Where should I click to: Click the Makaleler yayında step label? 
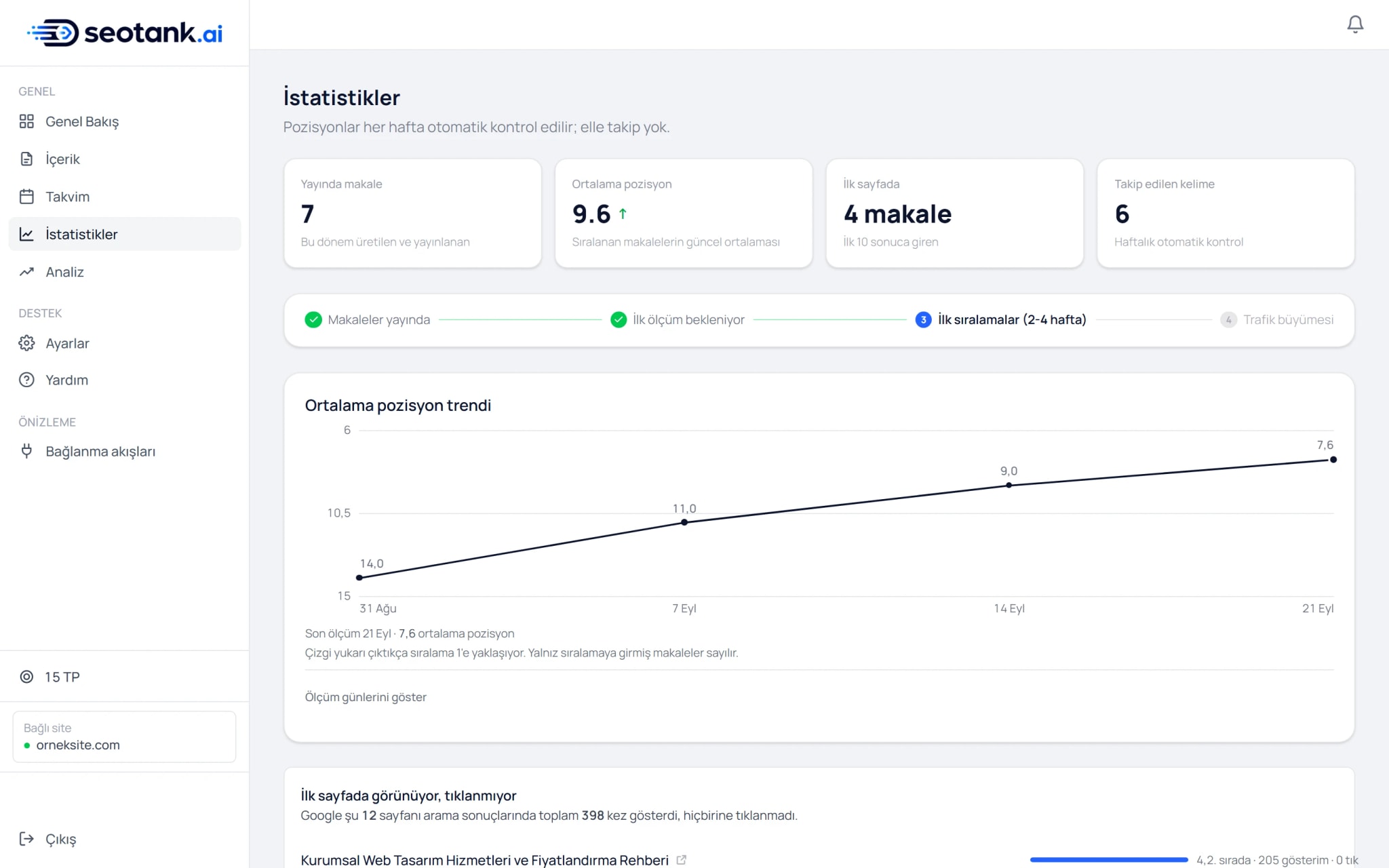pos(378,319)
